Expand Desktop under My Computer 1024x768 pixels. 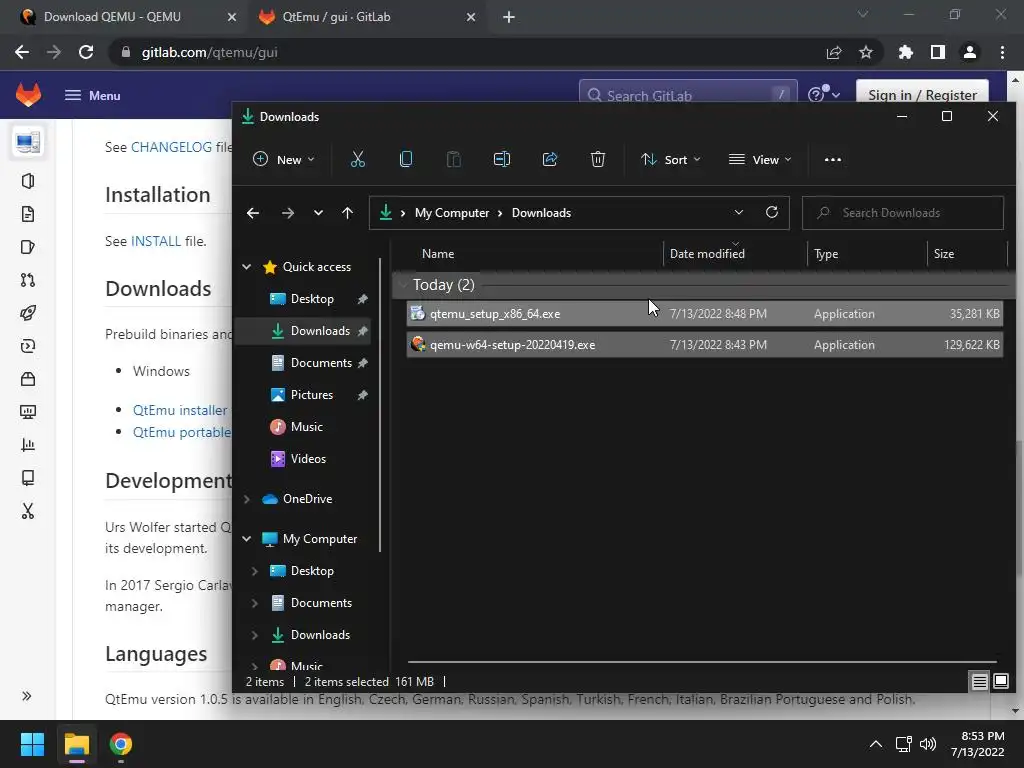[x=255, y=571]
